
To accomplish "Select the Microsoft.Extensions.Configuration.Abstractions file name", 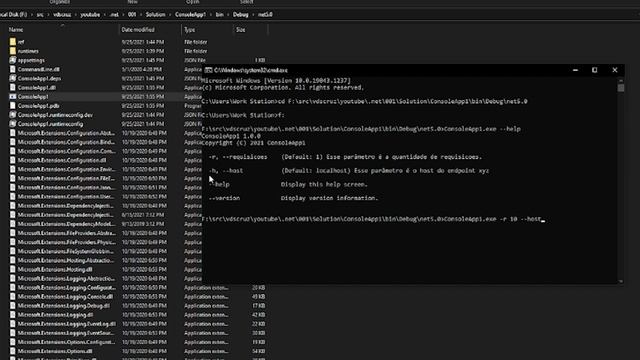I will pyautogui.click(x=66, y=133).
